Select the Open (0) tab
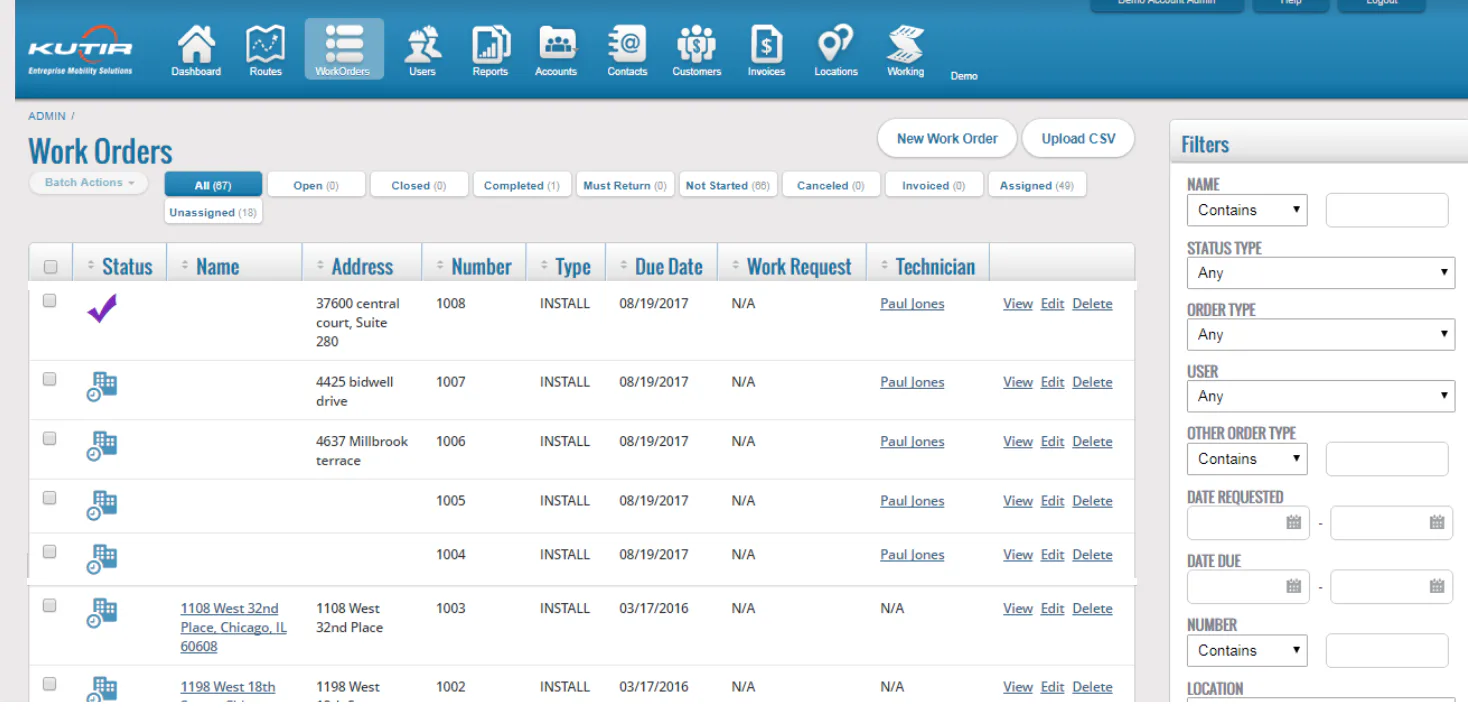Viewport: 1468px width, 710px height. coord(316,185)
